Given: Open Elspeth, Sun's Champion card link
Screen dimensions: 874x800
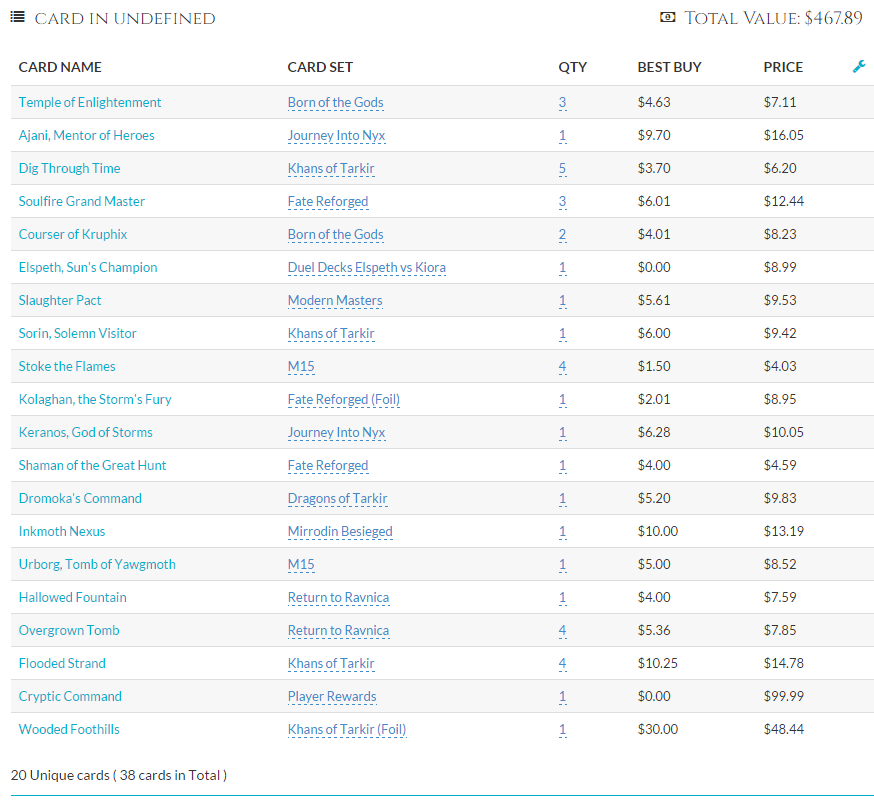Looking at the screenshot, I should [88, 267].
